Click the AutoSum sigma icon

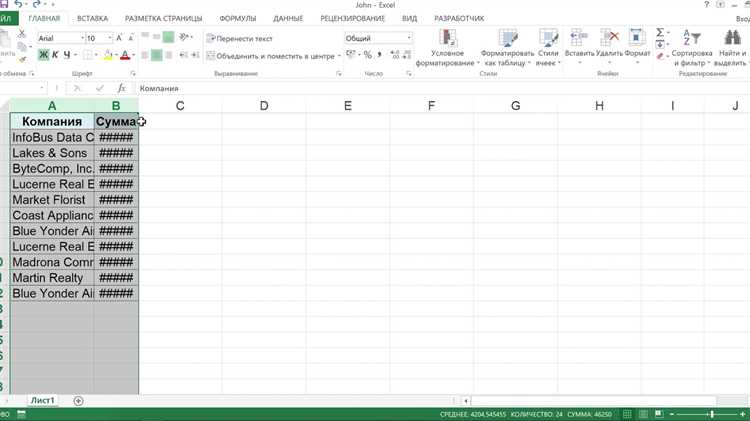(660, 32)
